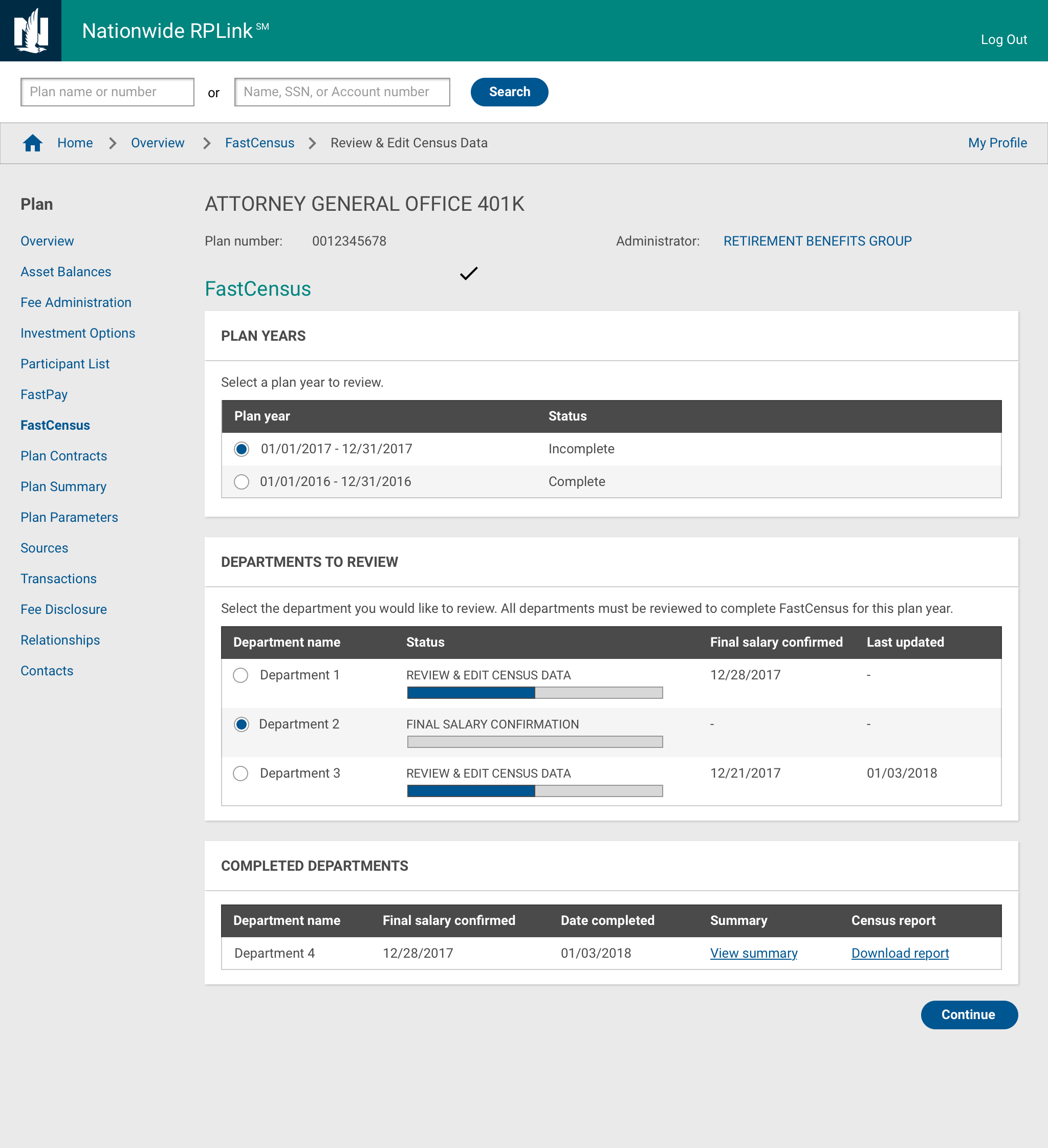Open My Profile
This screenshot has width=1048, height=1148.
pos(997,143)
